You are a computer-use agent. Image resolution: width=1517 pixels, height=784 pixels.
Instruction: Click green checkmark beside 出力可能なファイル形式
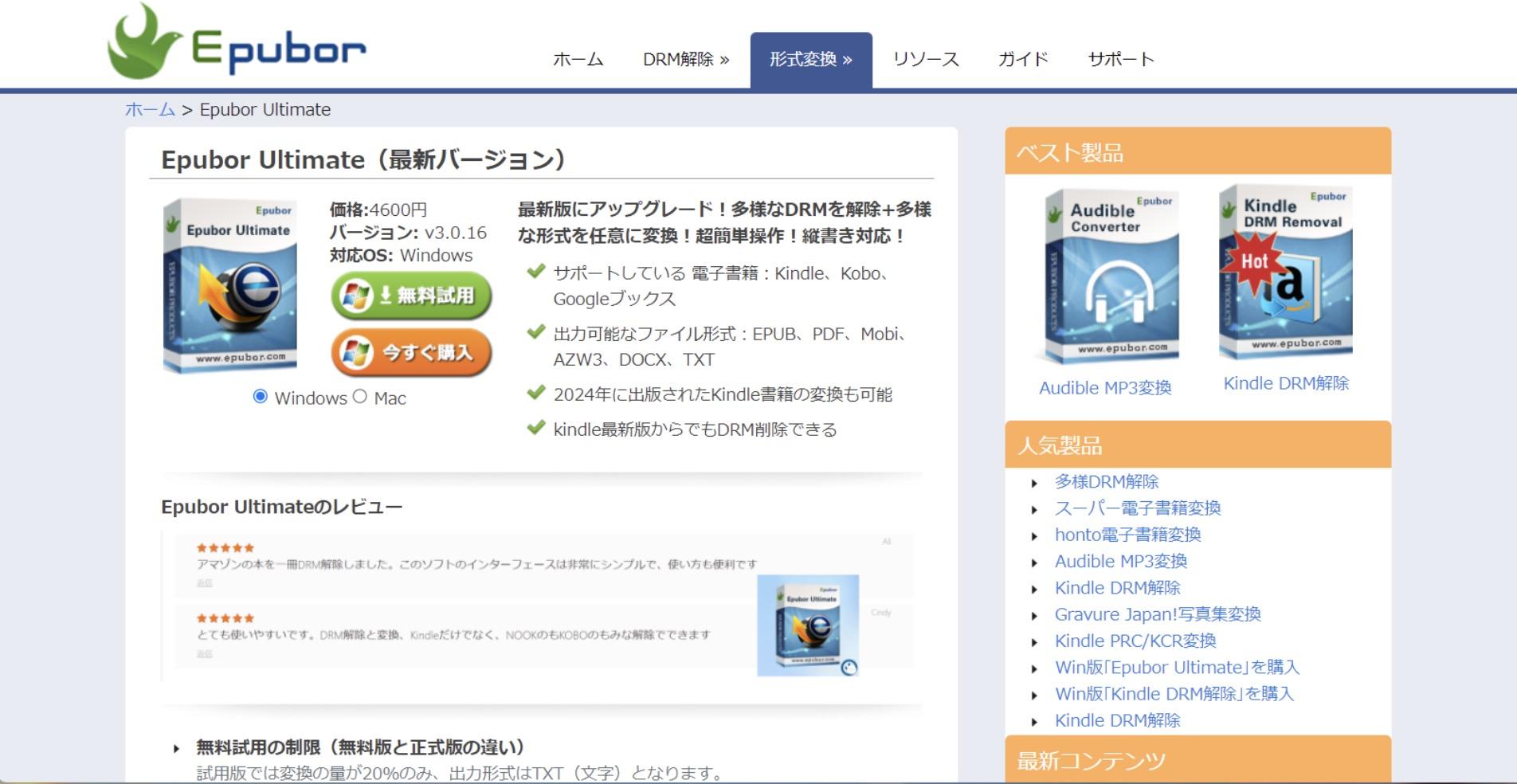click(x=536, y=332)
